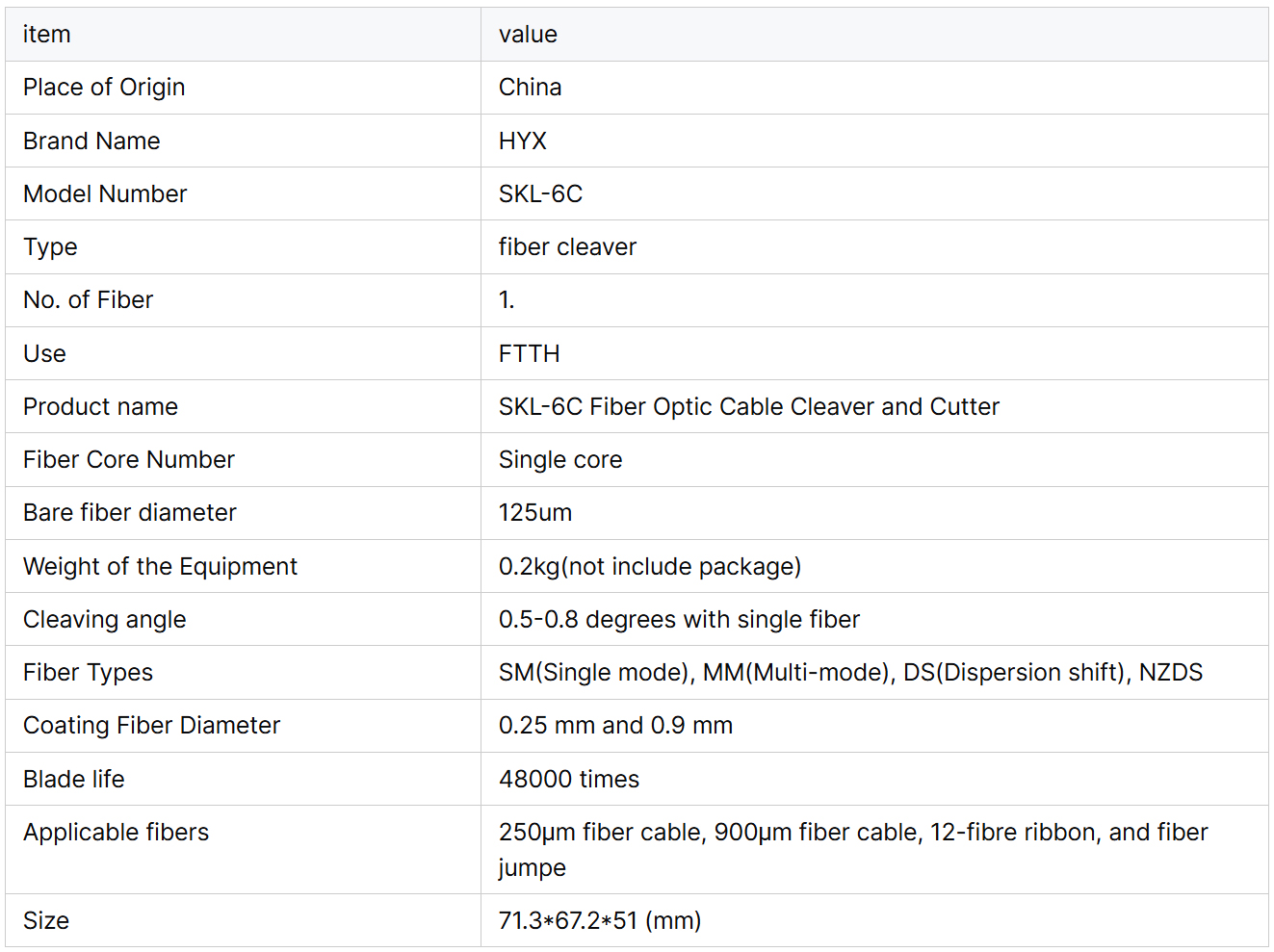Click the '48000 times' blade life value
Screen dimensions: 1274x952
[568, 780]
